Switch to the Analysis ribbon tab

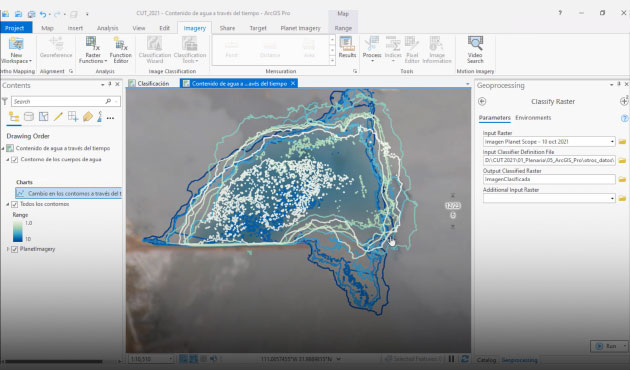click(107, 28)
